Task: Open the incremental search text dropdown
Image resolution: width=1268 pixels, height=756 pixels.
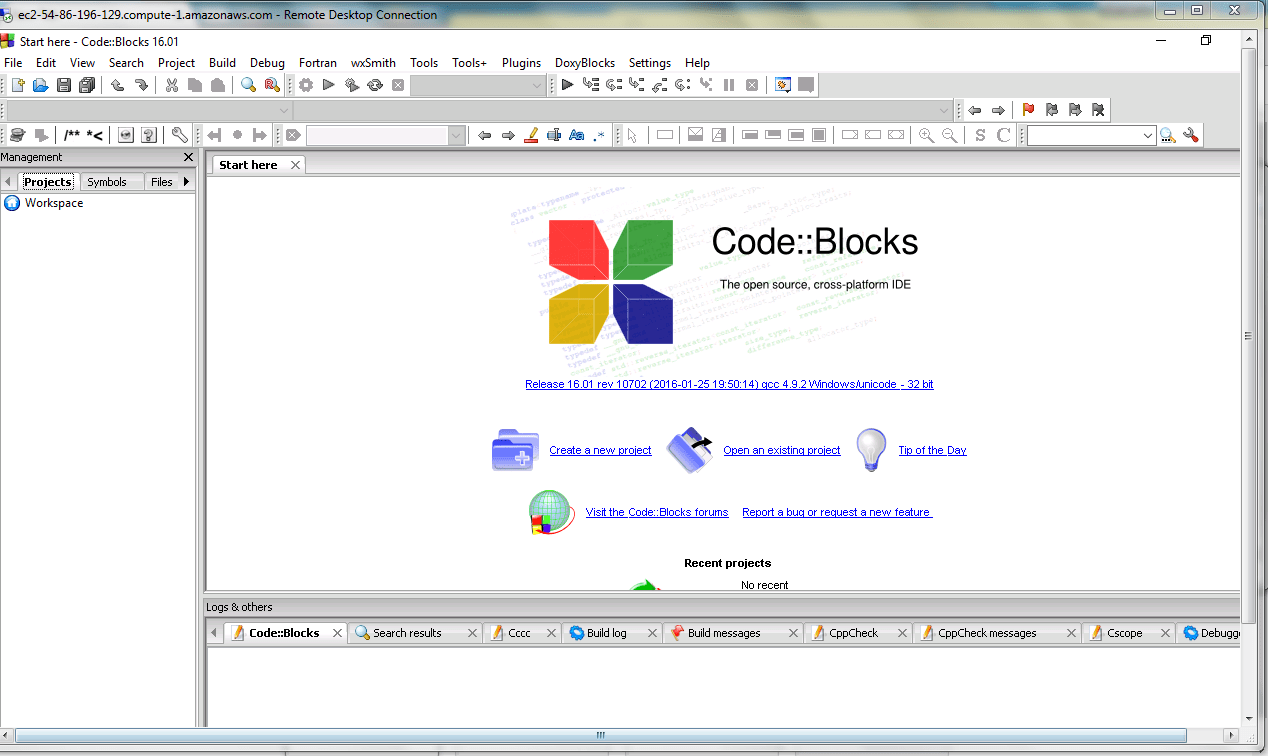Action: 456,135
